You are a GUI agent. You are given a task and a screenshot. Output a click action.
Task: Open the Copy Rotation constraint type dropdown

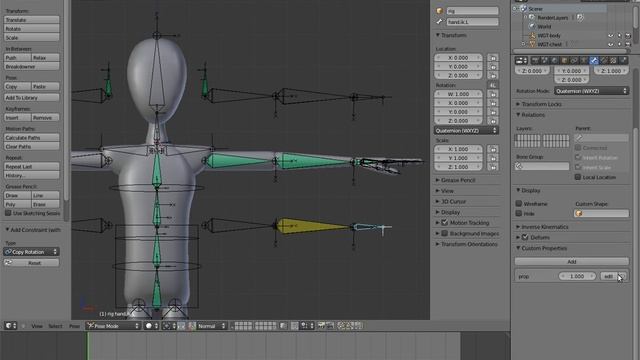[x=31, y=252]
